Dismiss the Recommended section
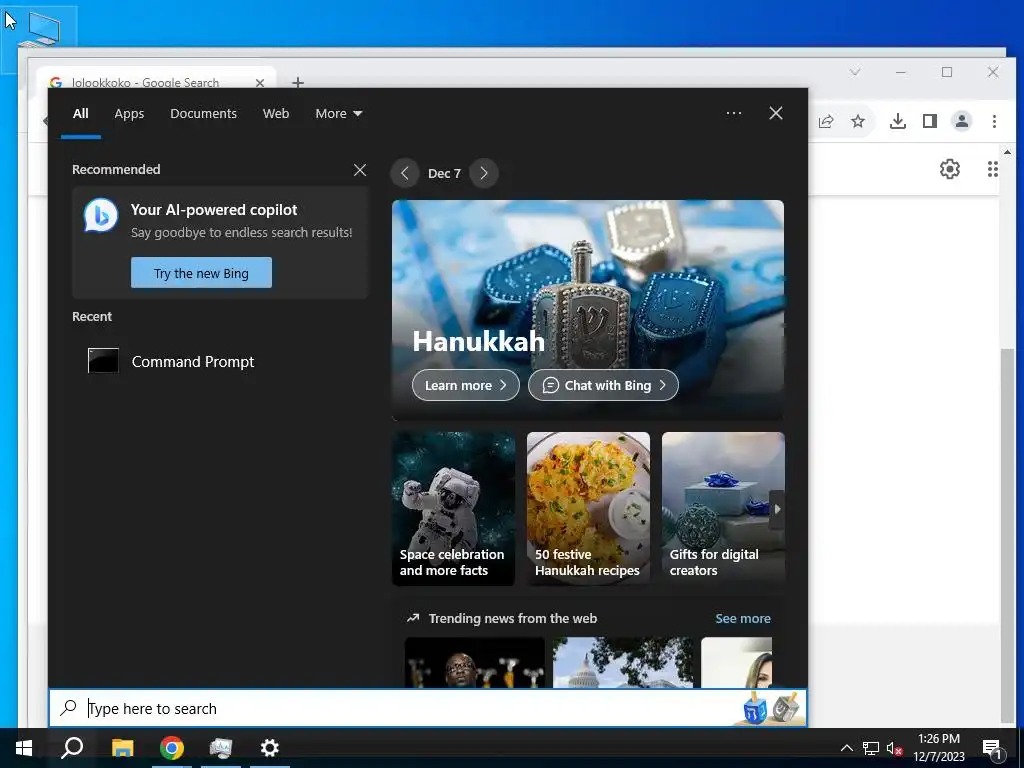Viewport: 1024px width, 768px height. click(360, 170)
